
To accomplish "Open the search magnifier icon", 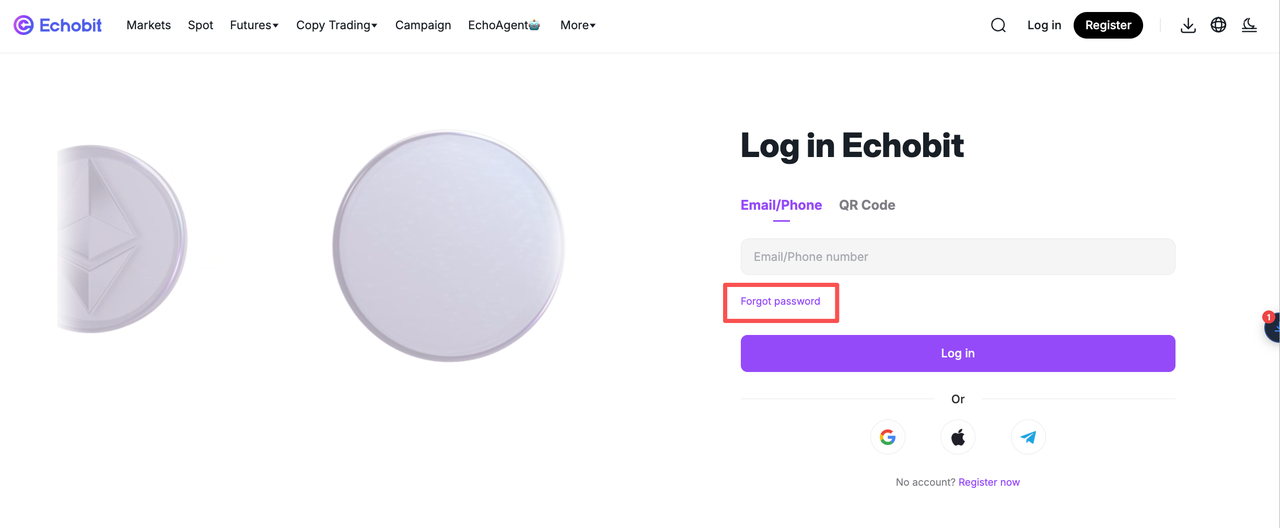I will click(998, 25).
